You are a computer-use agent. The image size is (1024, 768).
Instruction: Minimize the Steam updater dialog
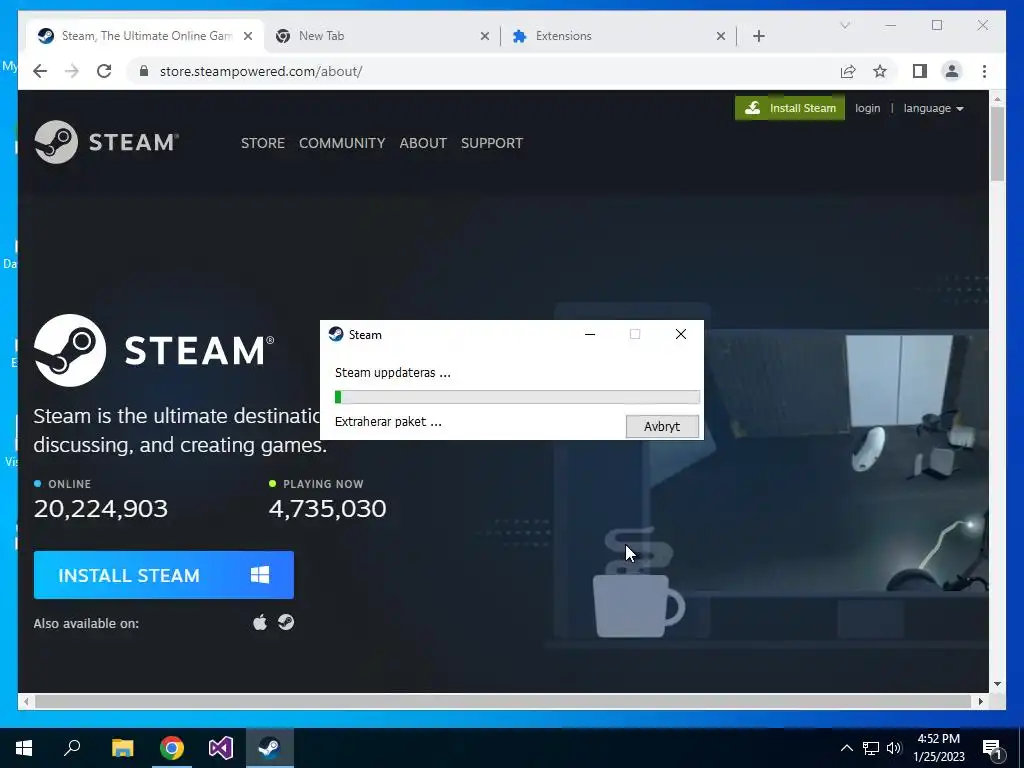(590, 334)
